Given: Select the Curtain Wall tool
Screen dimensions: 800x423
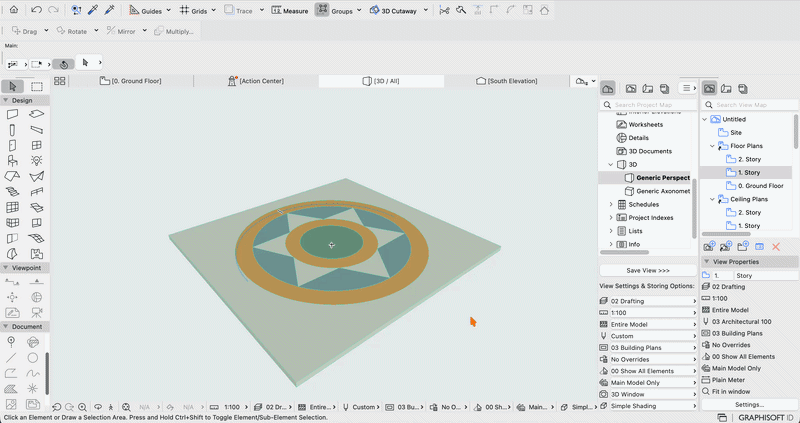Looking at the screenshot, I should [13, 208].
